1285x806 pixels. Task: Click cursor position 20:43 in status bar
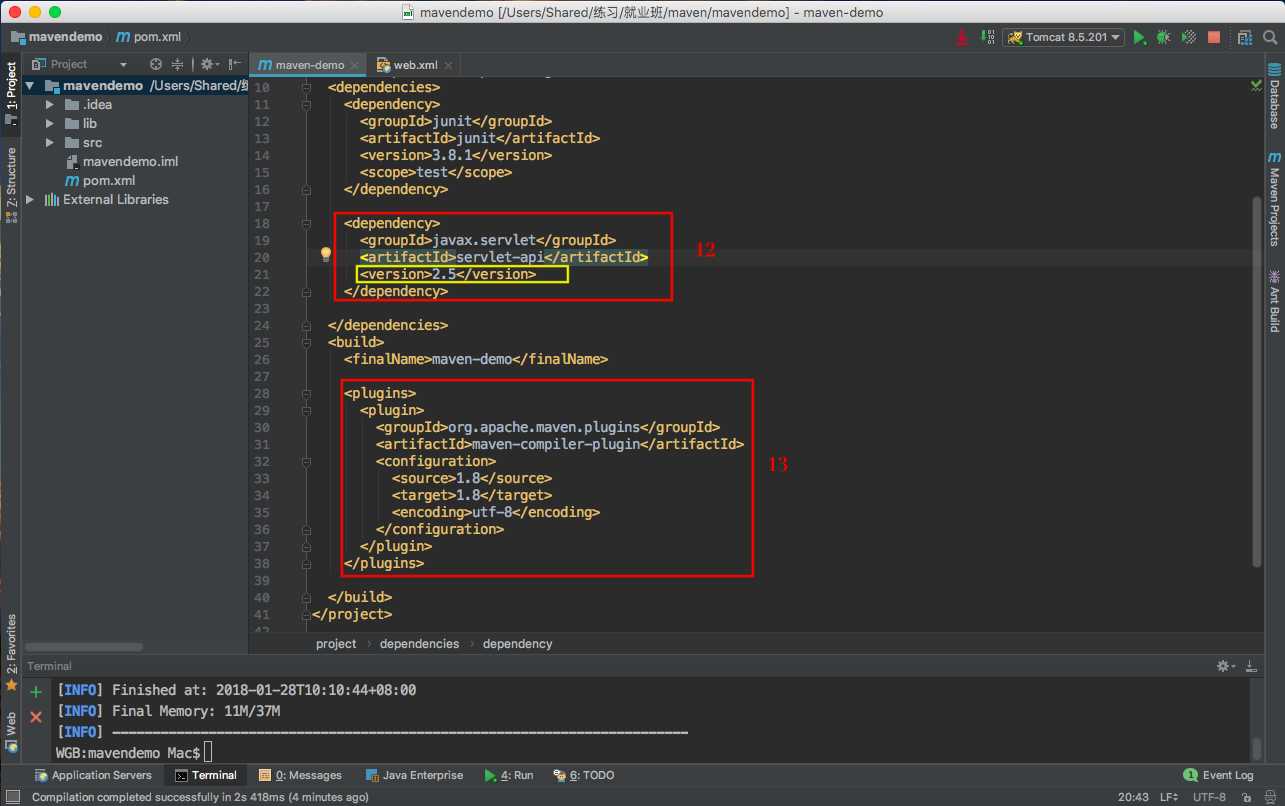click(x=1133, y=797)
